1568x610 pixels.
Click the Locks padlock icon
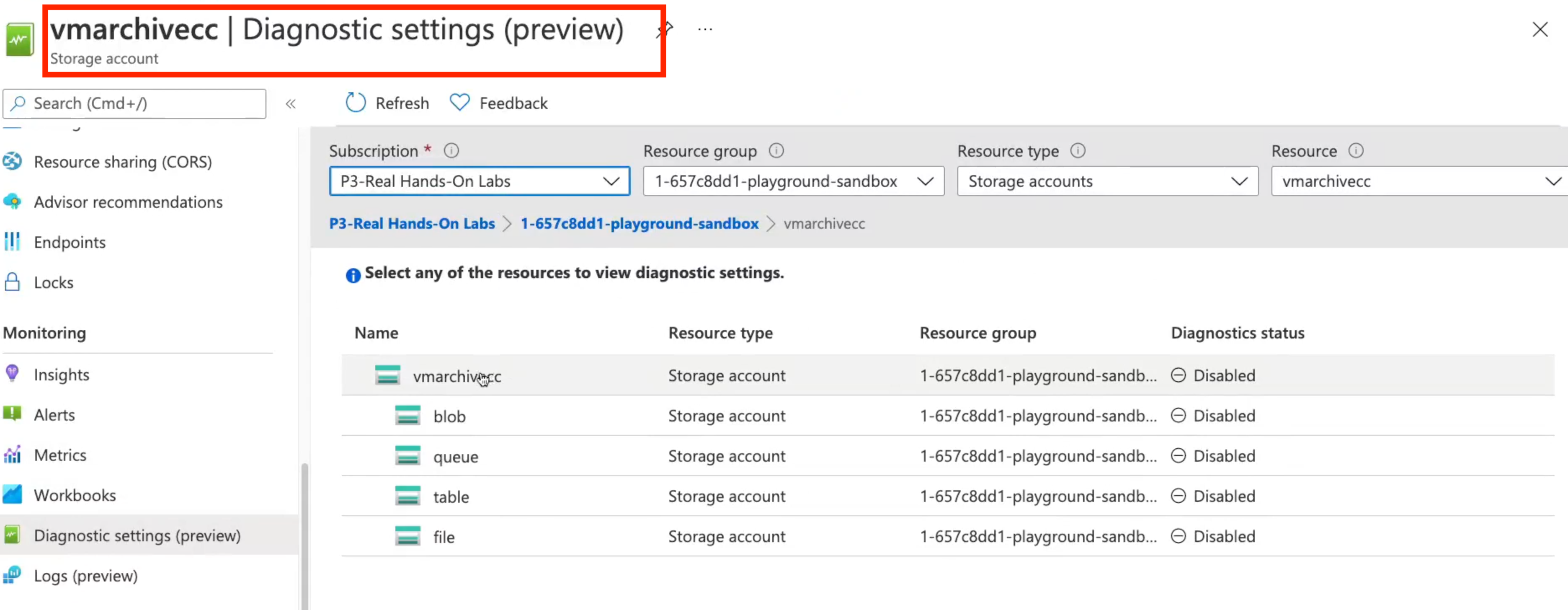(12, 282)
